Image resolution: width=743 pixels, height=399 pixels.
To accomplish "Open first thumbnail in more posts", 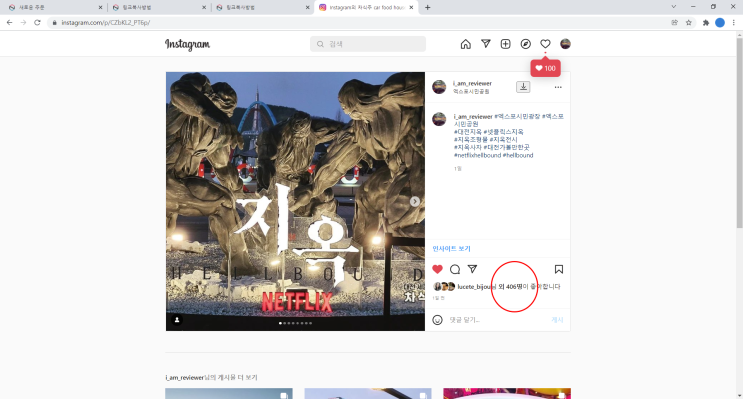I will (229, 393).
